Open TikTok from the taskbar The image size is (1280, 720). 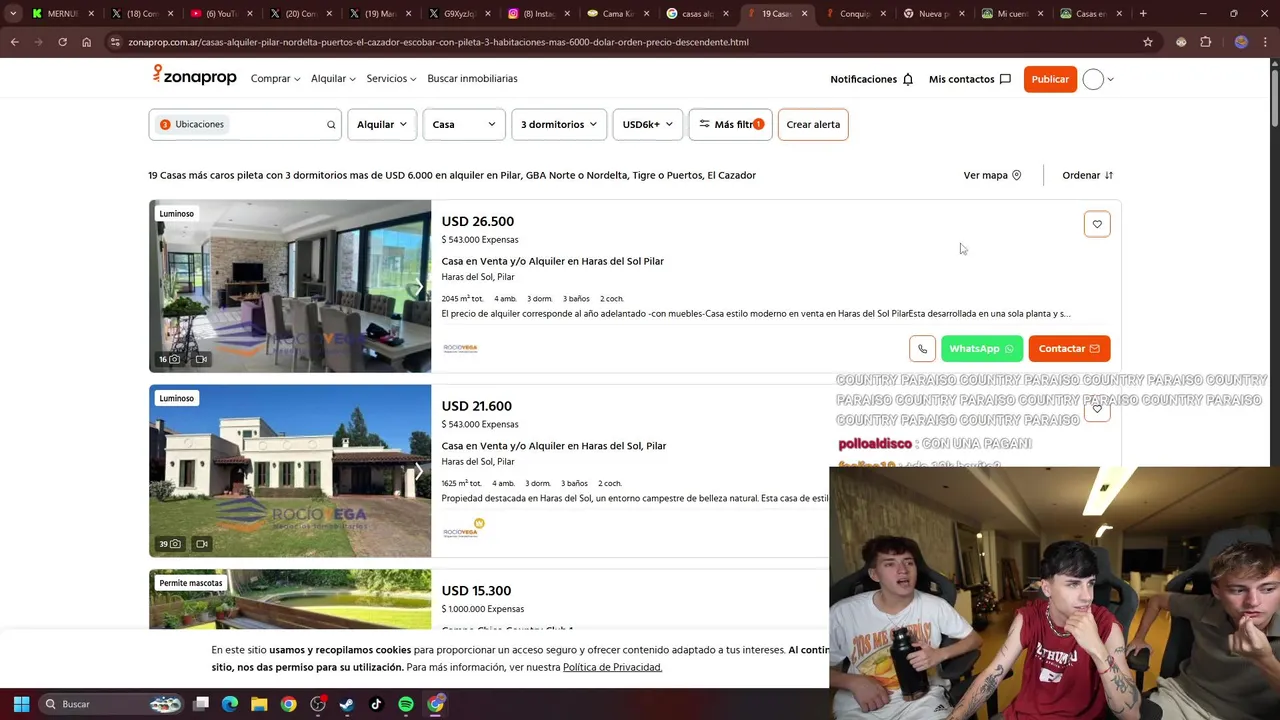coord(376,704)
